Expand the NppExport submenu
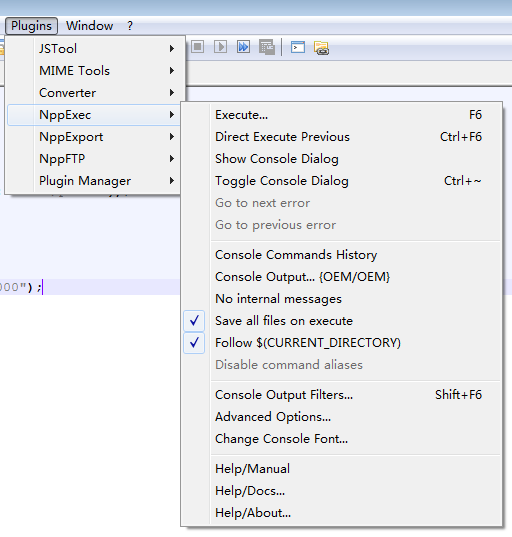This screenshot has width=512, height=537. point(93,137)
